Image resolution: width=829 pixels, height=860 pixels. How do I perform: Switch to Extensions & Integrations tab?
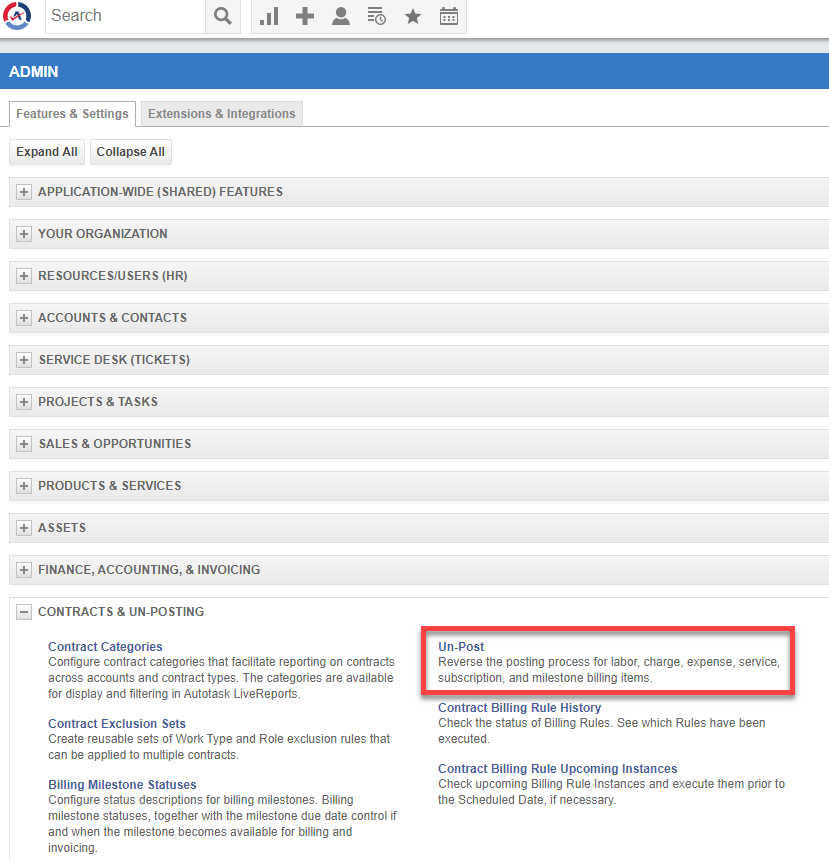221,114
